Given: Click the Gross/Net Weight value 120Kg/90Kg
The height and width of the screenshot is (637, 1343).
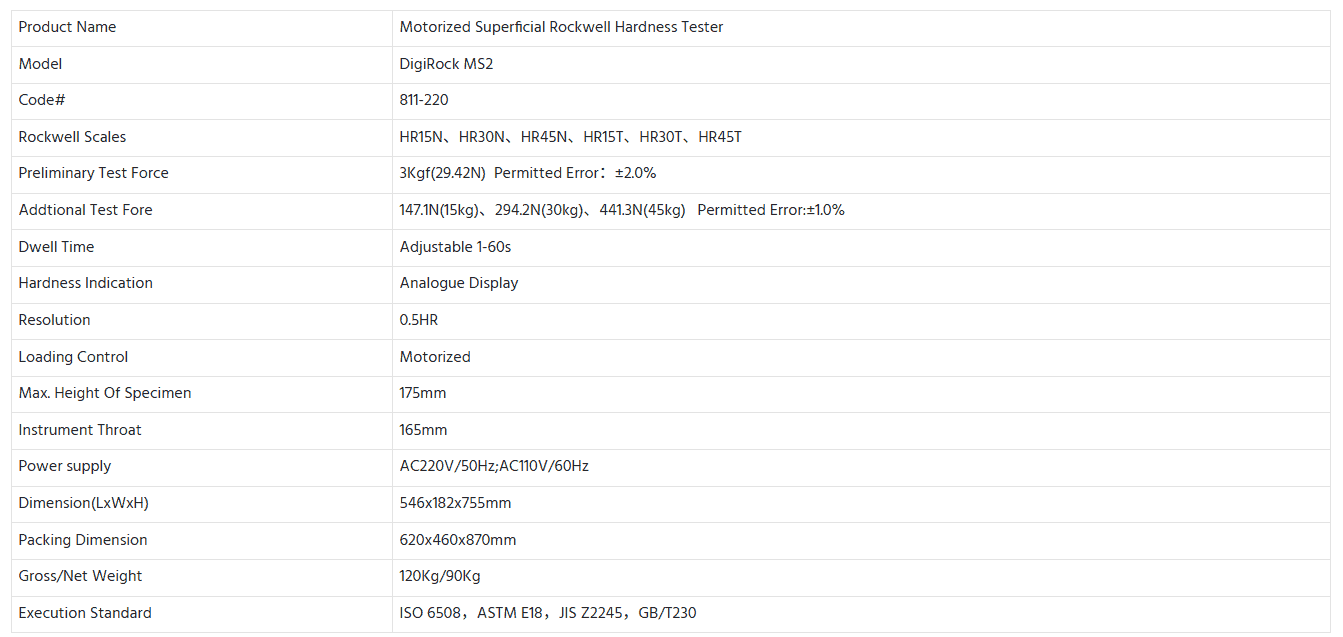Looking at the screenshot, I should point(440,576).
